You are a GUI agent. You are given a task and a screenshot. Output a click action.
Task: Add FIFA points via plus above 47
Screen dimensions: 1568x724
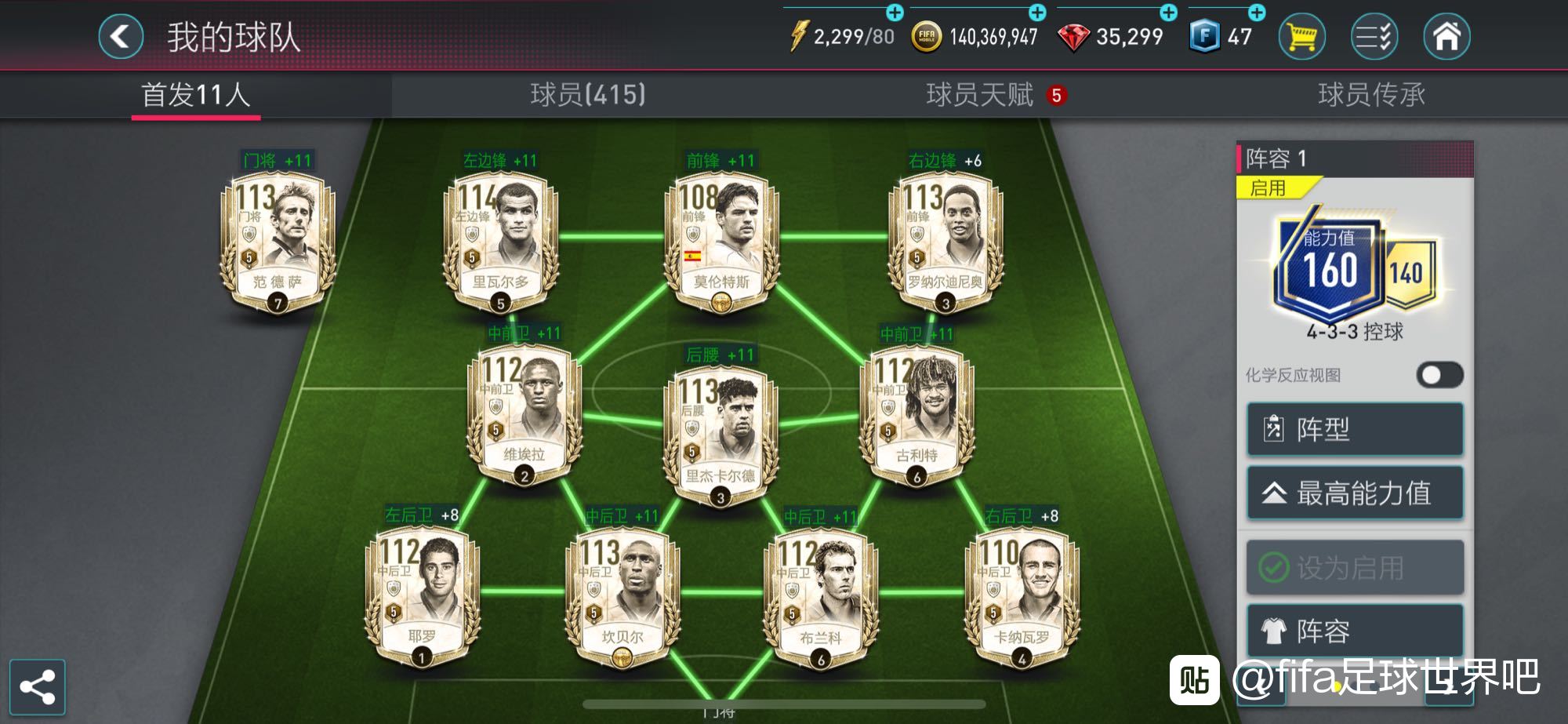[x=1257, y=13]
